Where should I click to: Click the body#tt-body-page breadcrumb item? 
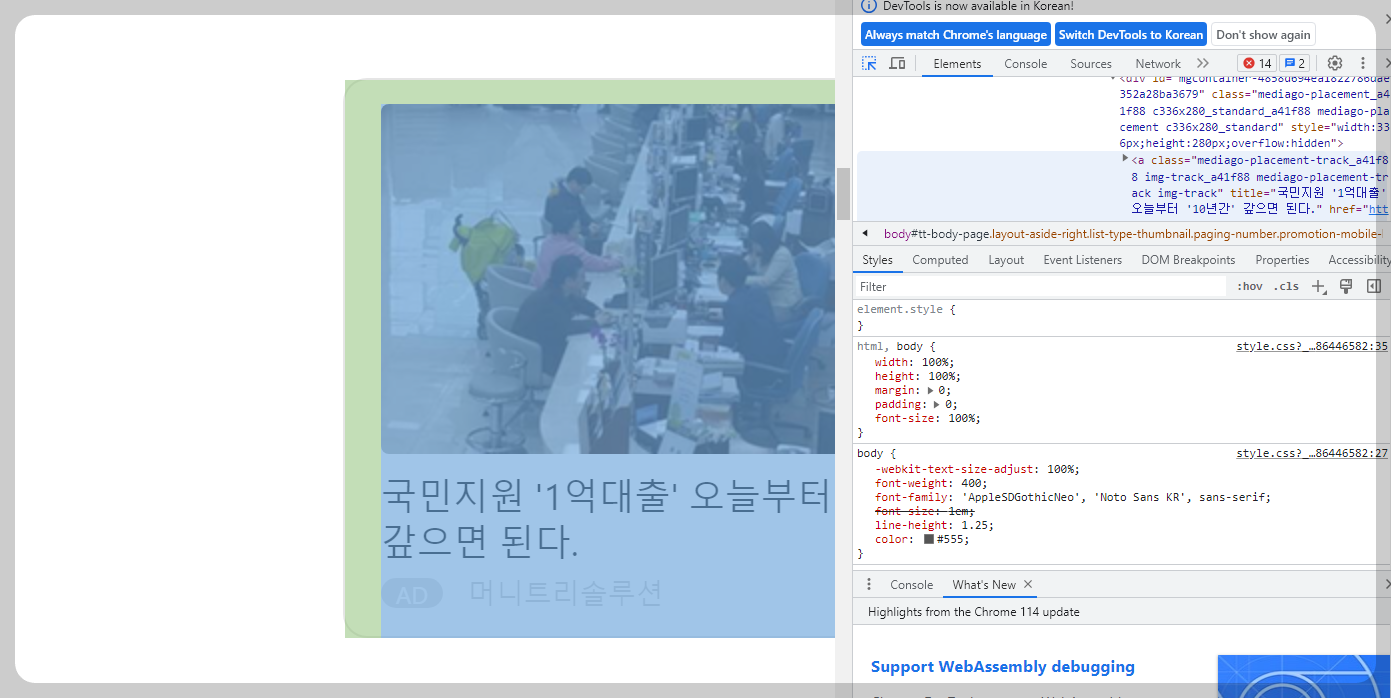click(x=1135, y=233)
